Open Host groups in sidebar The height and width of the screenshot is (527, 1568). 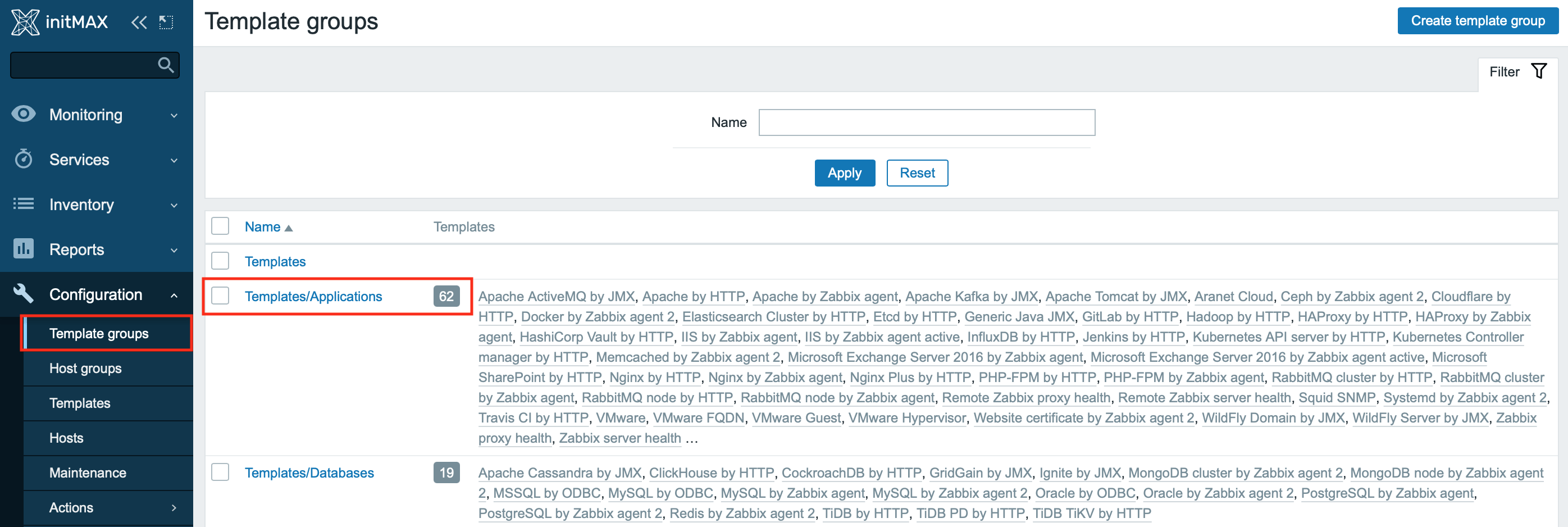tap(107, 368)
